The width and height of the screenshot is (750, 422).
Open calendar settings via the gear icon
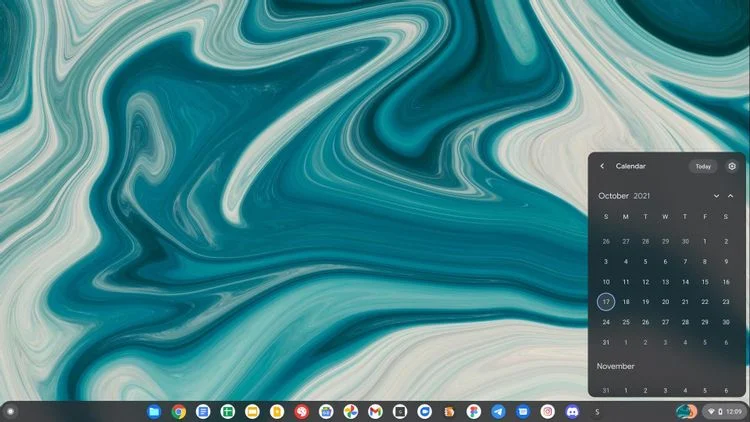732,166
